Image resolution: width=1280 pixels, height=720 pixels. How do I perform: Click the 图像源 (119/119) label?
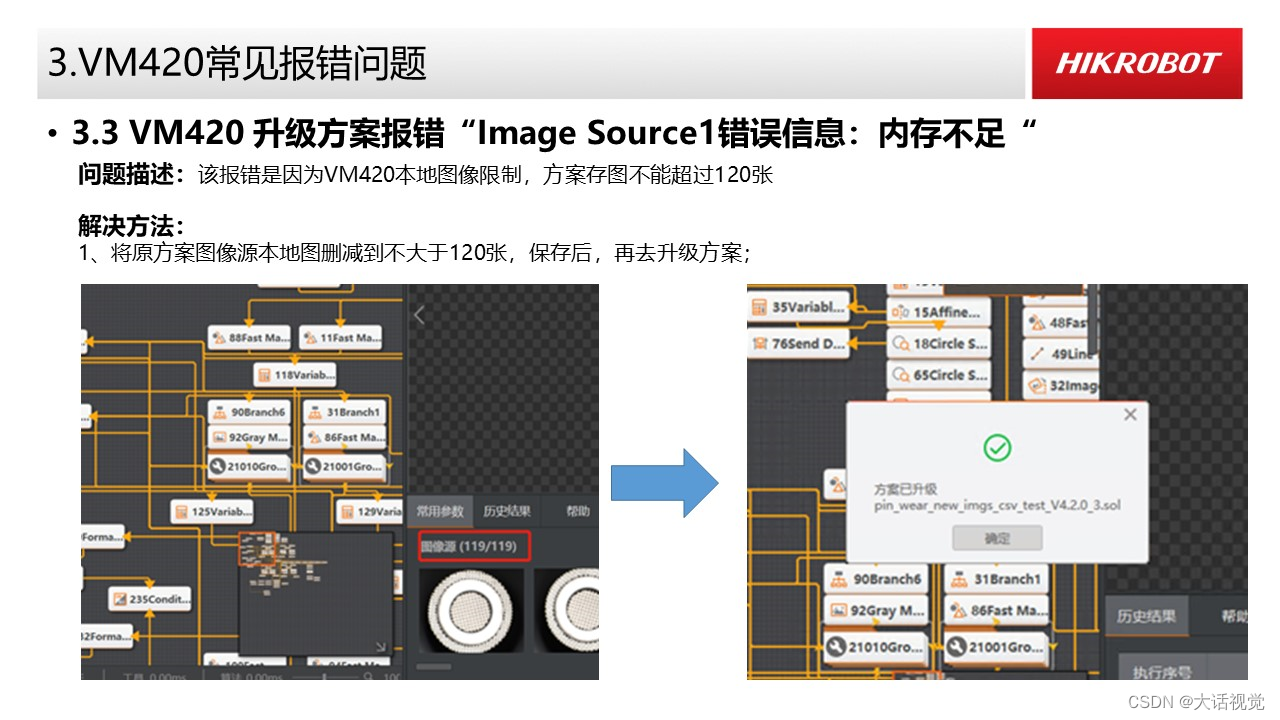click(x=474, y=546)
